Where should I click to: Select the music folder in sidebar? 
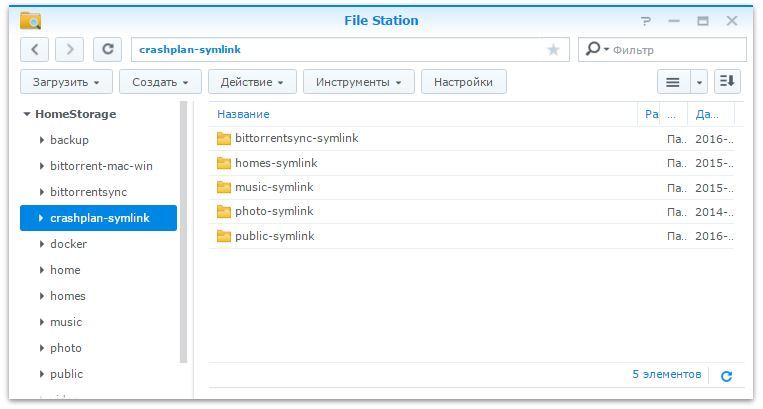pos(66,322)
